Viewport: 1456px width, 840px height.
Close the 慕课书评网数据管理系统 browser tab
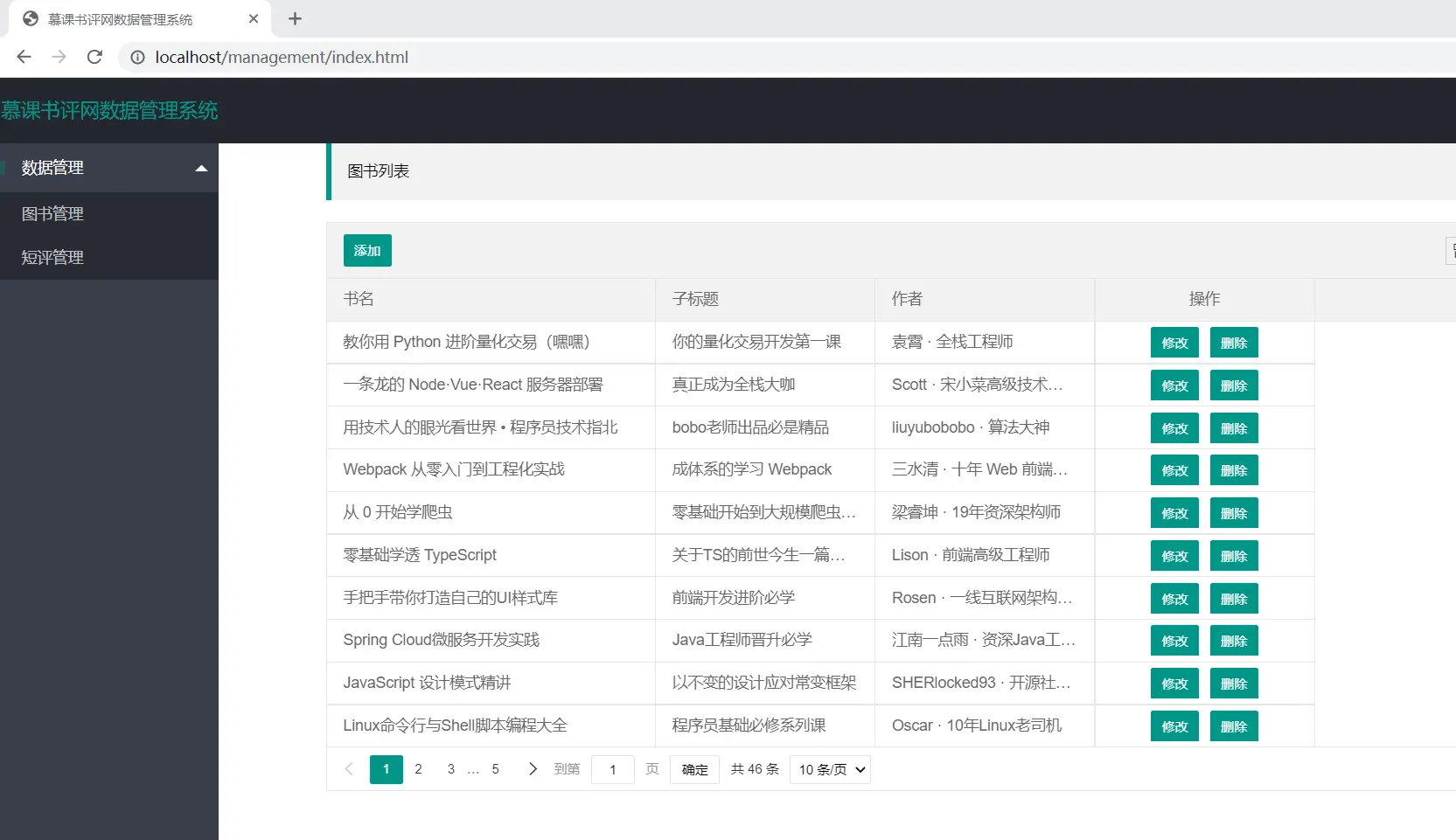click(254, 18)
